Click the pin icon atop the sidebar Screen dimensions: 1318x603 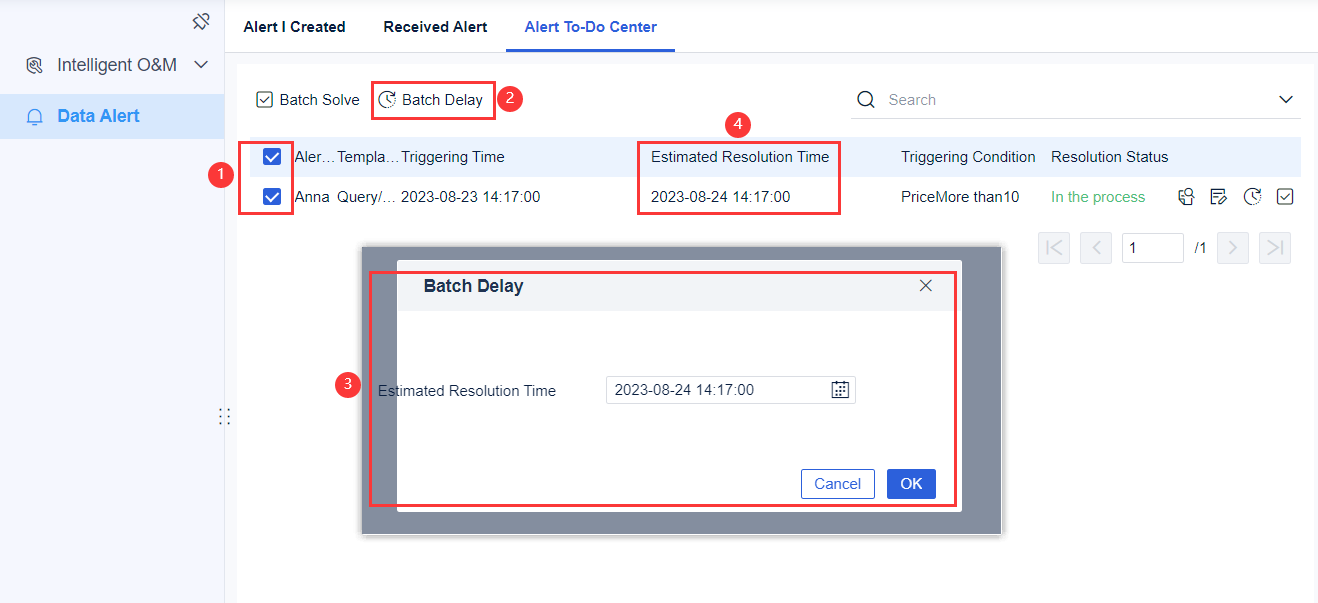pos(200,20)
